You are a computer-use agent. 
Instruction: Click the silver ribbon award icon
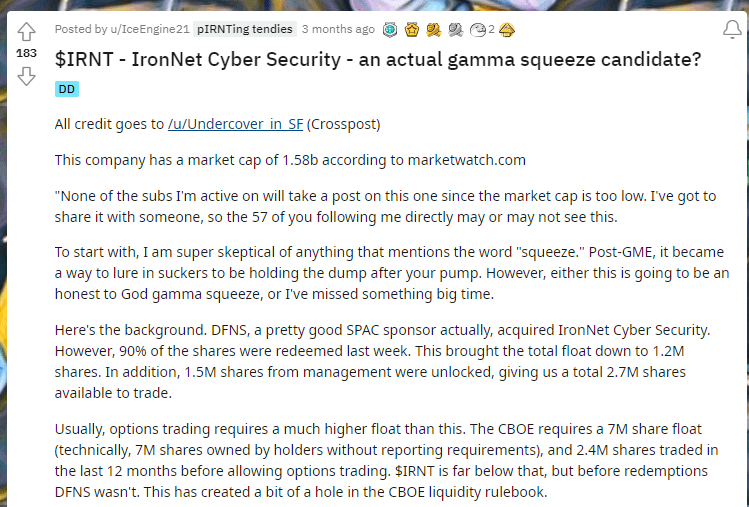point(455,30)
